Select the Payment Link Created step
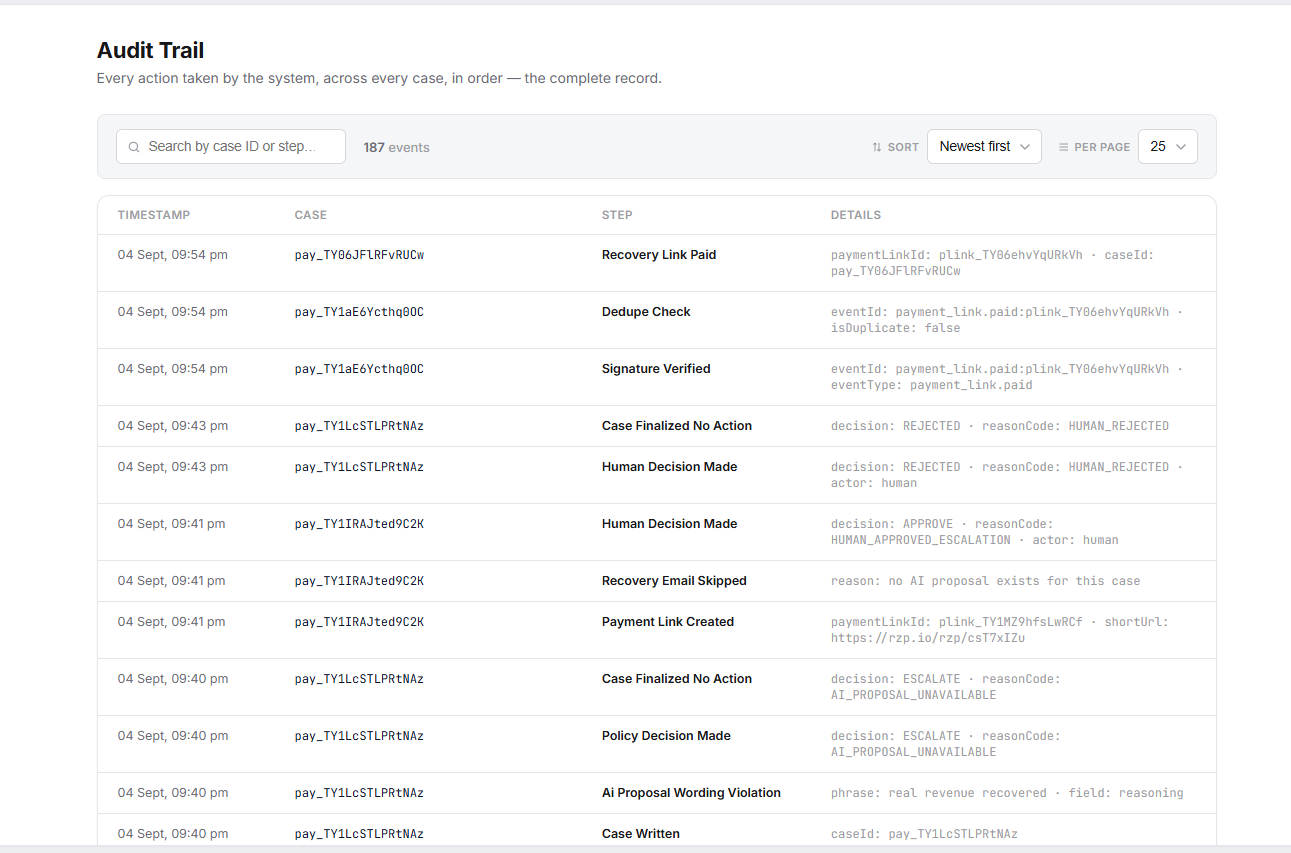The image size is (1291, 853). coord(668,622)
